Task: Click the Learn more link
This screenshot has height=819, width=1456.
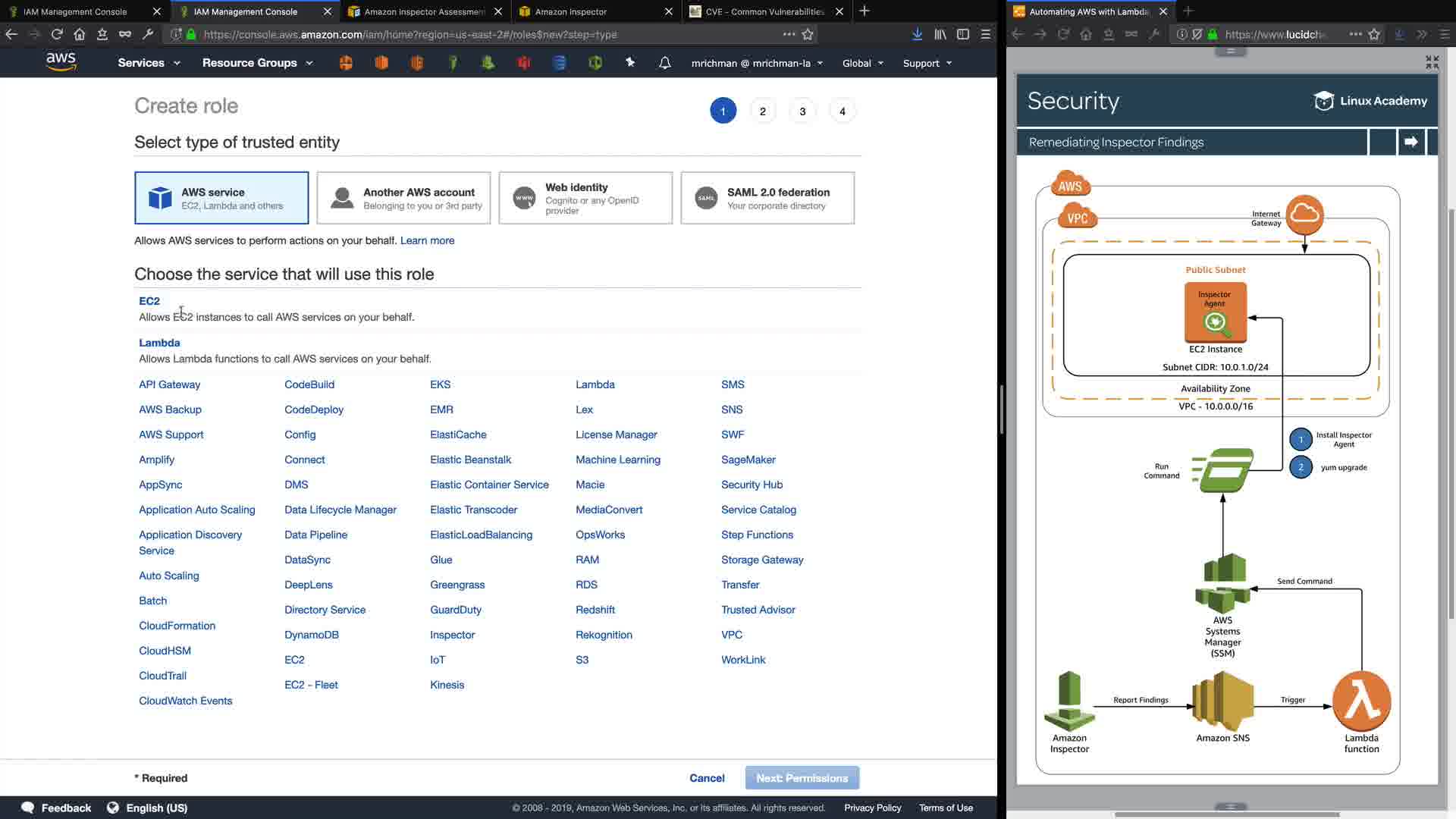Action: point(427,240)
